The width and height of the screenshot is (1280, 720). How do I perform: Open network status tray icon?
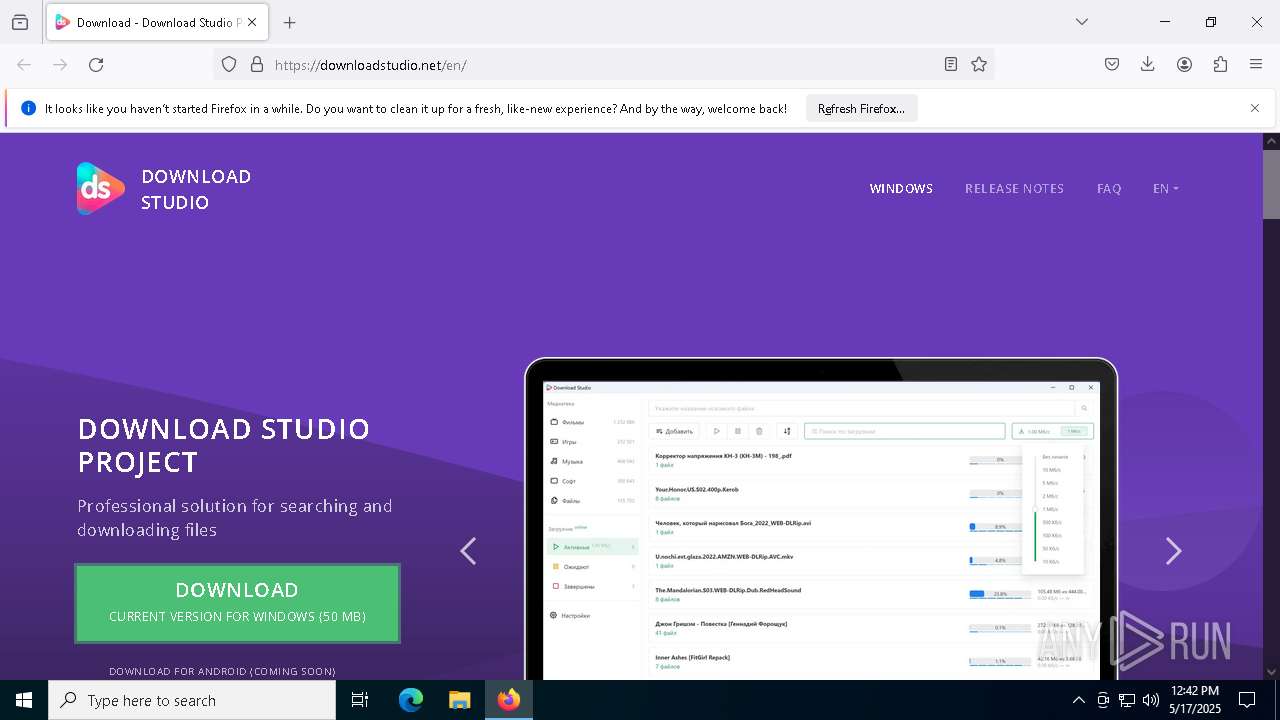[1127, 700]
